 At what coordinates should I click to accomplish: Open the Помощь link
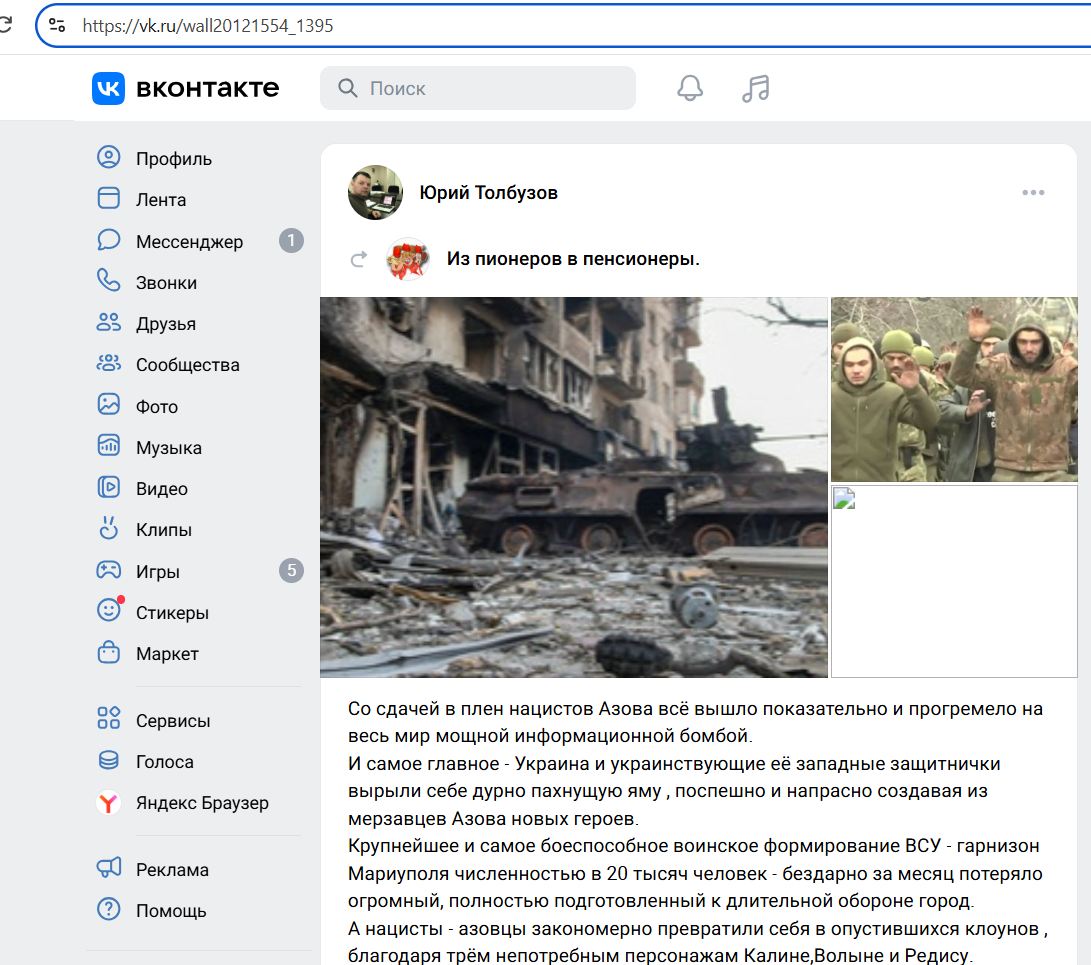(x=171, y=911)
